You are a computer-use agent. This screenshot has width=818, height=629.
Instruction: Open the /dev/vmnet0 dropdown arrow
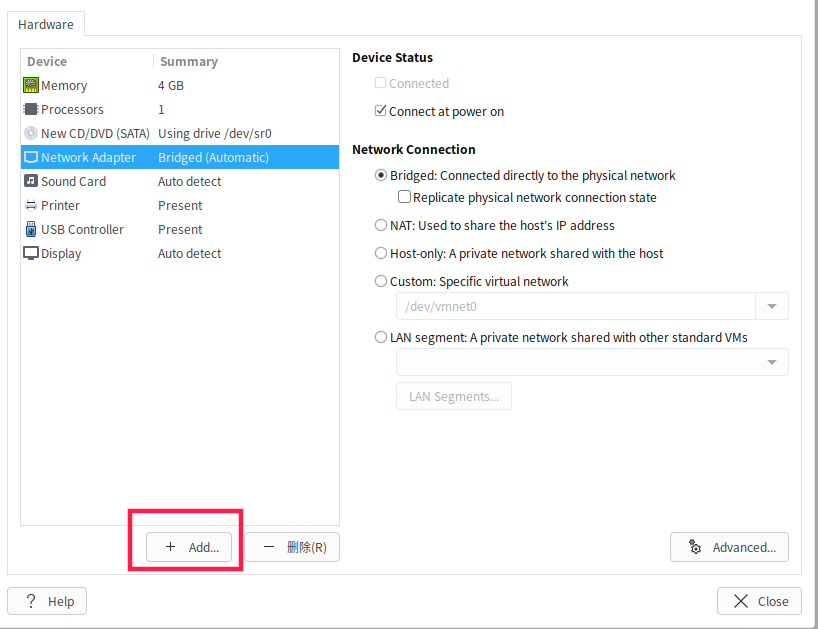(x=772, y=306)
